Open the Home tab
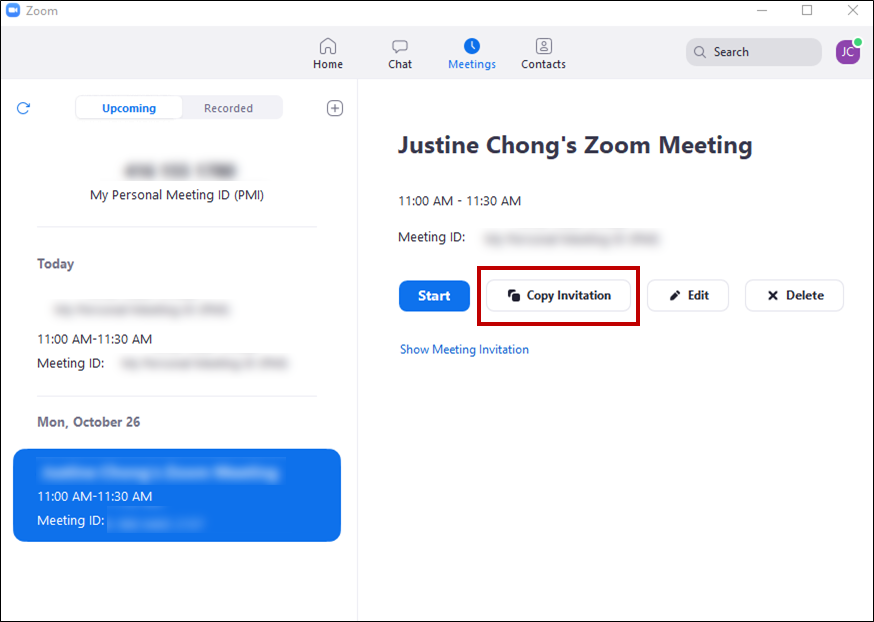This screenshot has width=874, height=622. point(327,53)
